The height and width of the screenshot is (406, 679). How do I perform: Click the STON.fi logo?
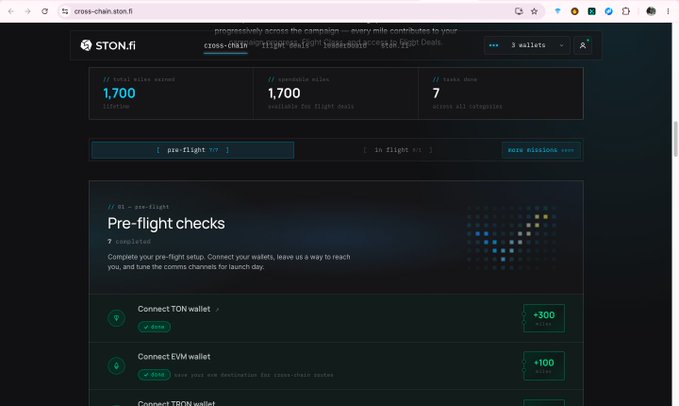pos(108,45)
